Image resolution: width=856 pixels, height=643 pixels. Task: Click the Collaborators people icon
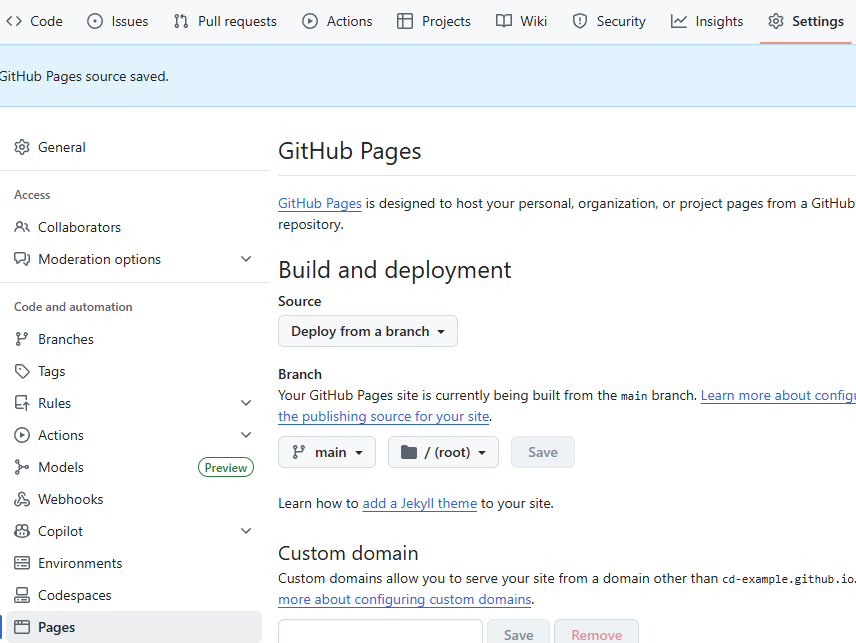(x=22, y=227)
